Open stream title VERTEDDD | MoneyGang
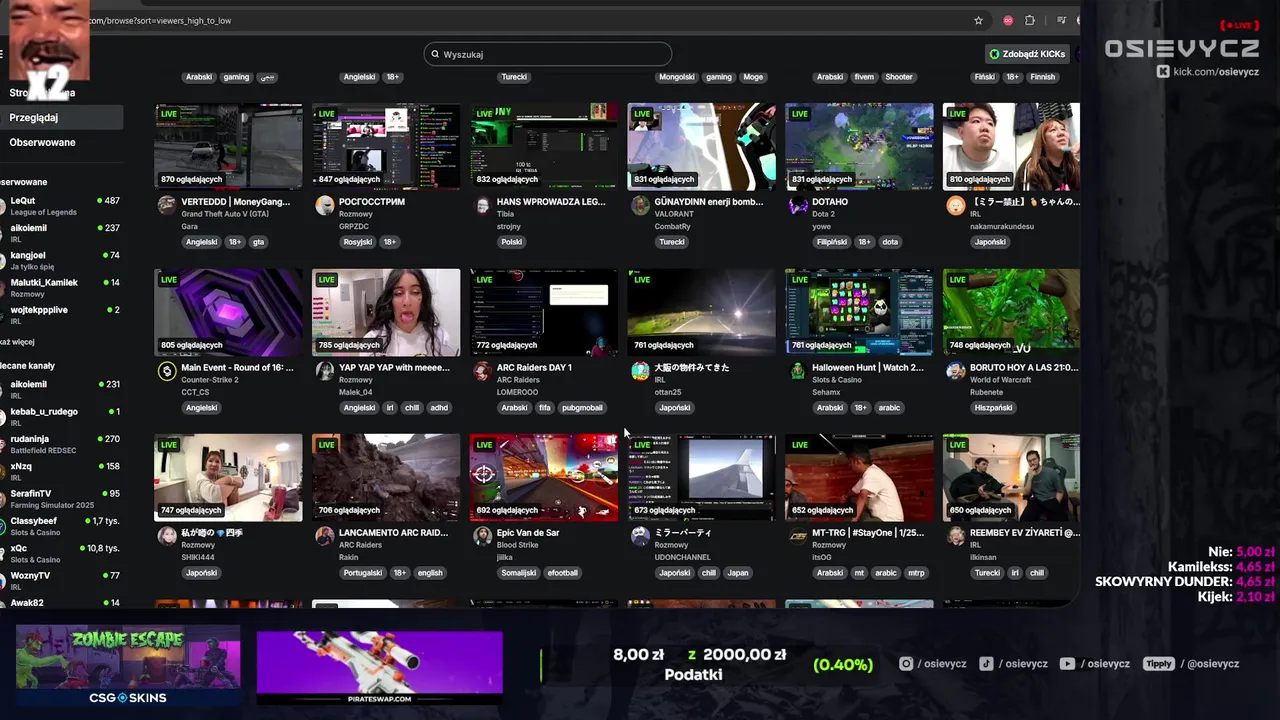The width and height of the screenshot is (1280, 720). (x=235, y=201)
